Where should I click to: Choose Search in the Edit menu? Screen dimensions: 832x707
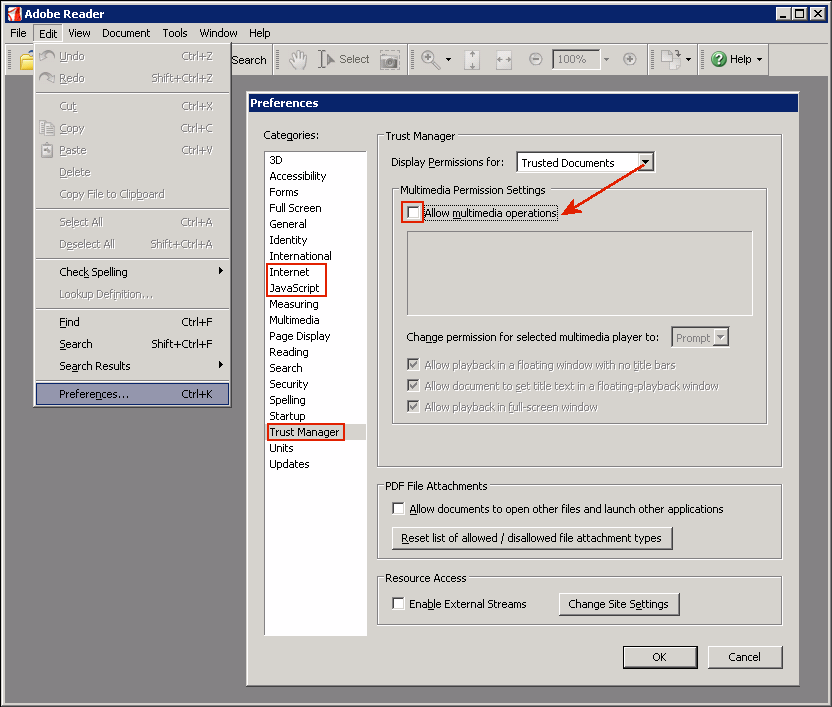[133, 344]
